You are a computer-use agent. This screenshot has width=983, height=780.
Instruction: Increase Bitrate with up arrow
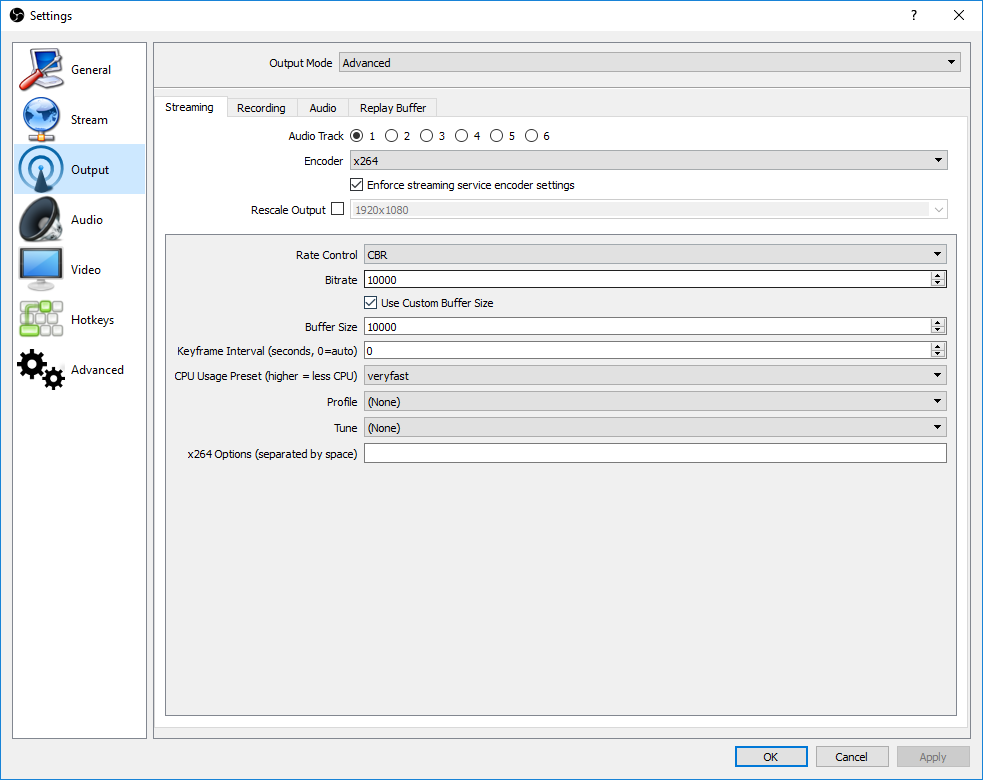click(938, 275)
